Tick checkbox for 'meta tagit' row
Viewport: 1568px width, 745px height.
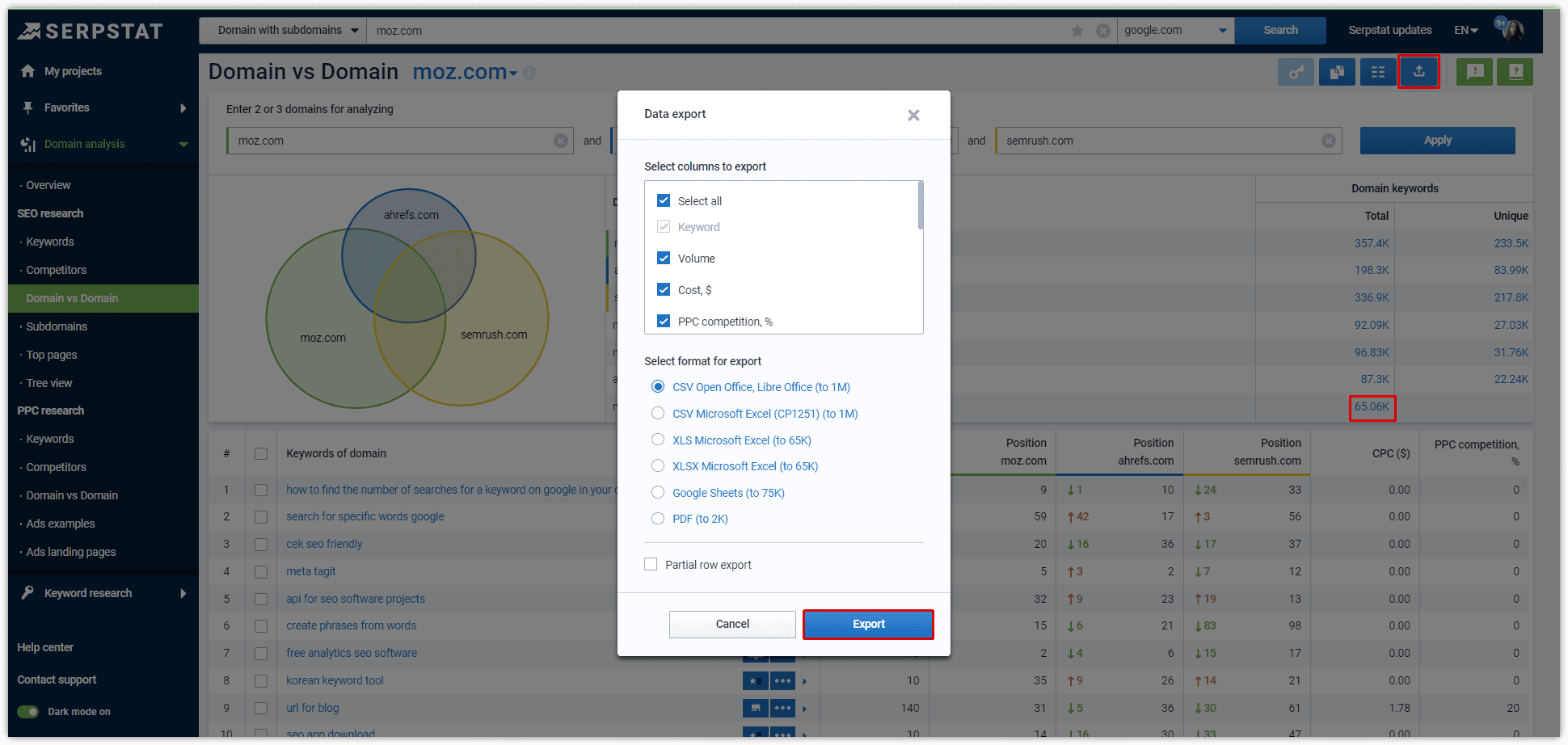point(261,571)
